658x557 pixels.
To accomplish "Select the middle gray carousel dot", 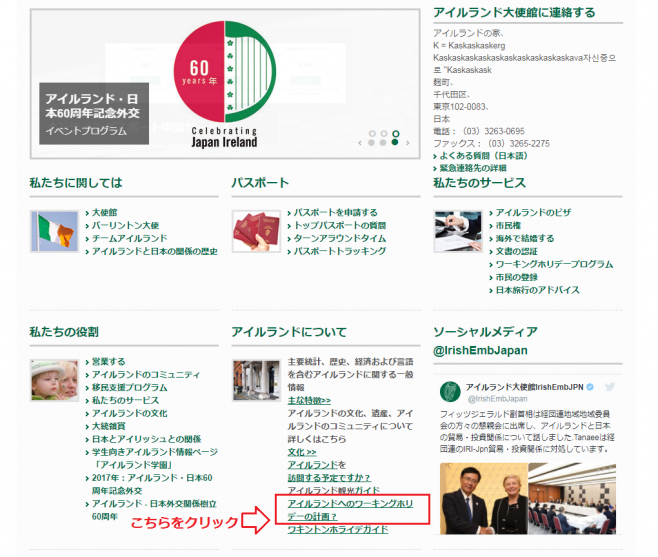I will [383, 143].
